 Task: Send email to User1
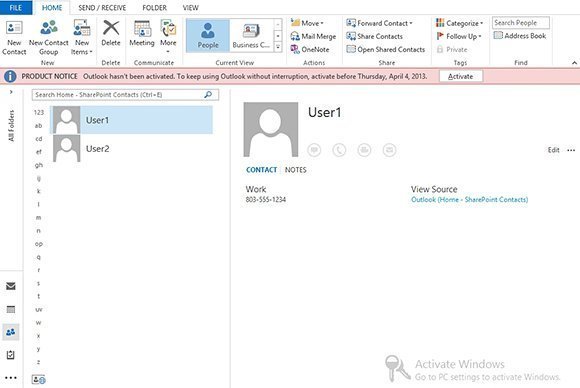click(390, 150)
